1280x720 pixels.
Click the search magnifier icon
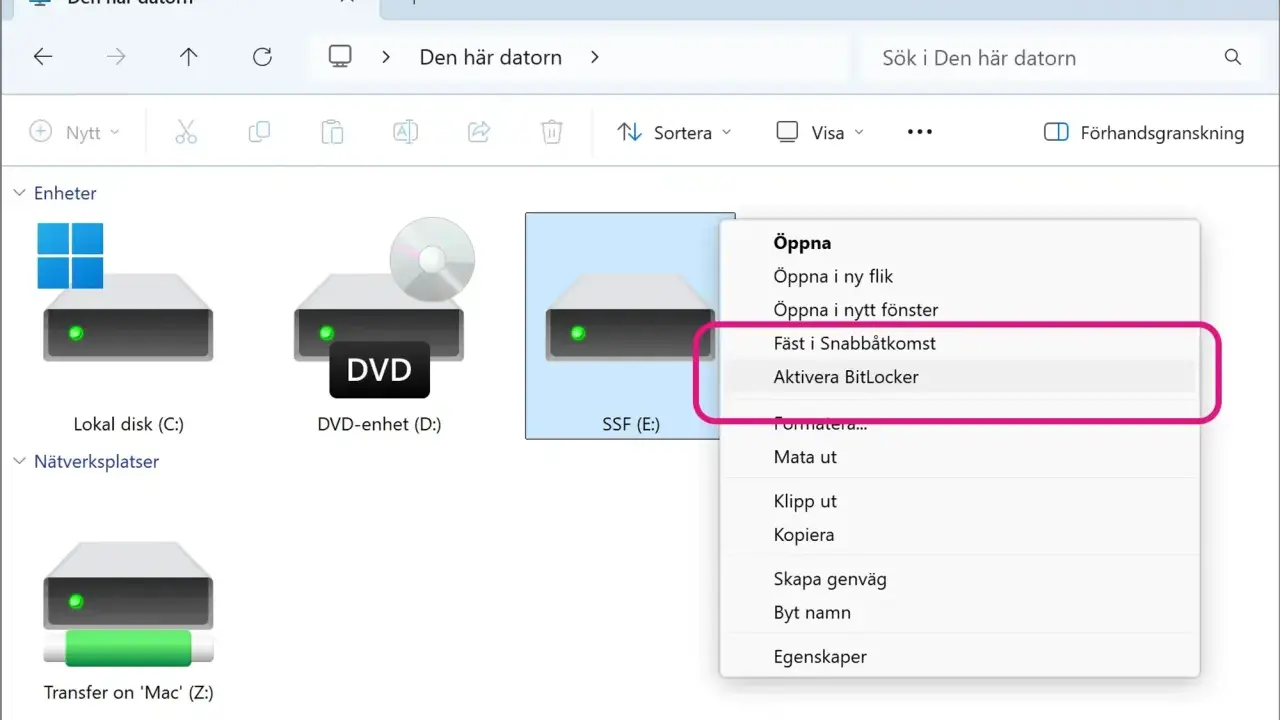[x=1233, y=57]
